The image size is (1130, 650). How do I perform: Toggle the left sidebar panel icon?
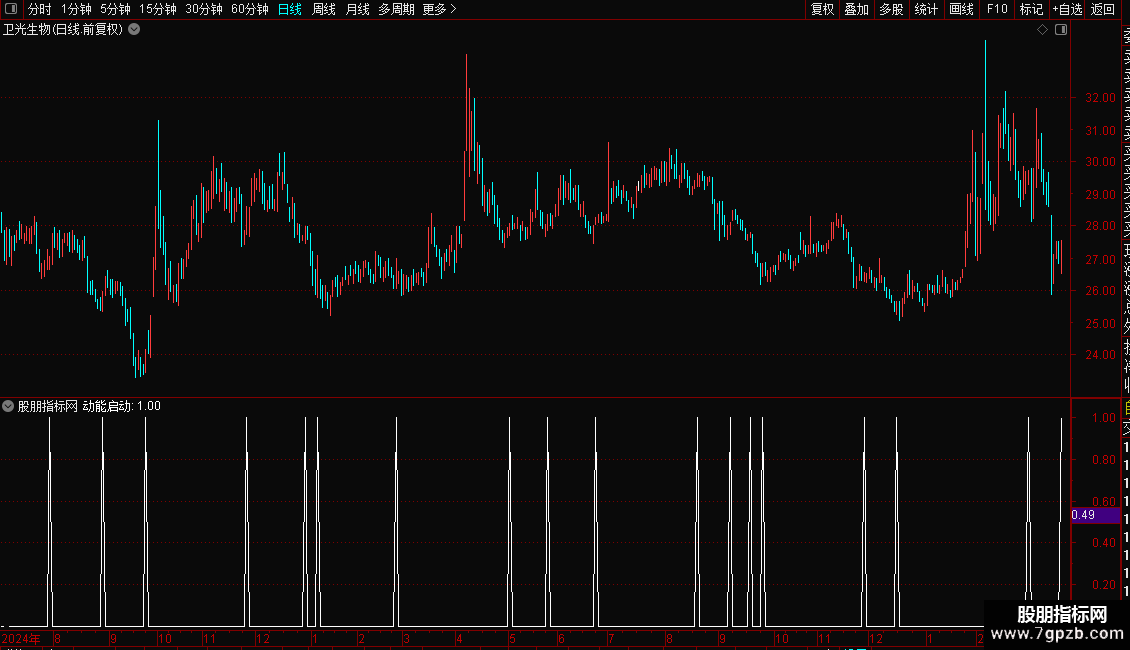click(11, 9)
